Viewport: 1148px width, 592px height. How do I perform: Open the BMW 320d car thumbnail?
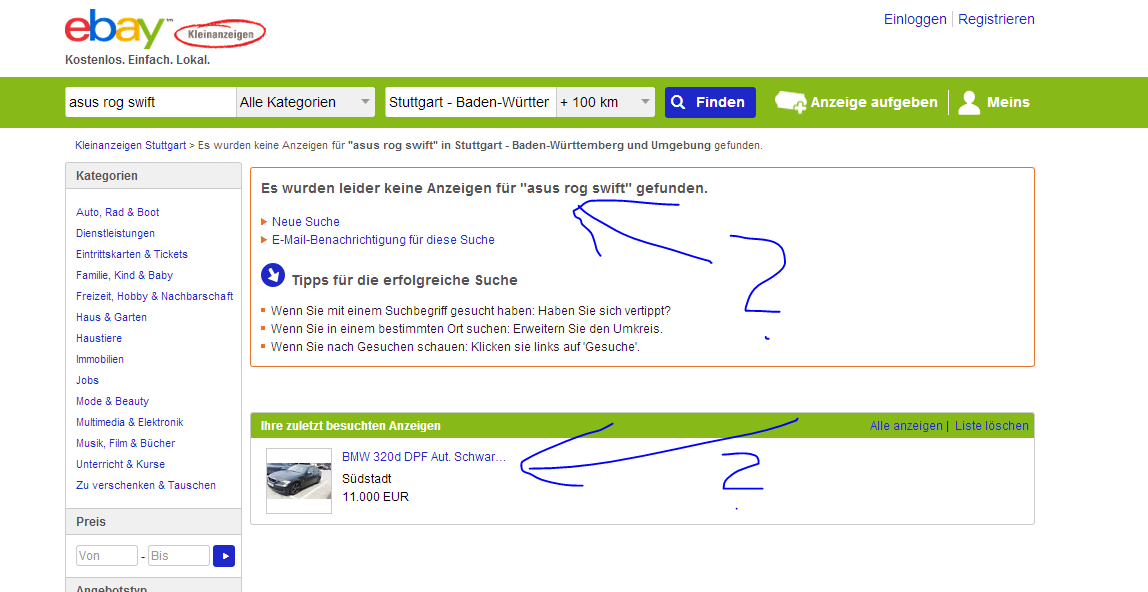[299, 481]
